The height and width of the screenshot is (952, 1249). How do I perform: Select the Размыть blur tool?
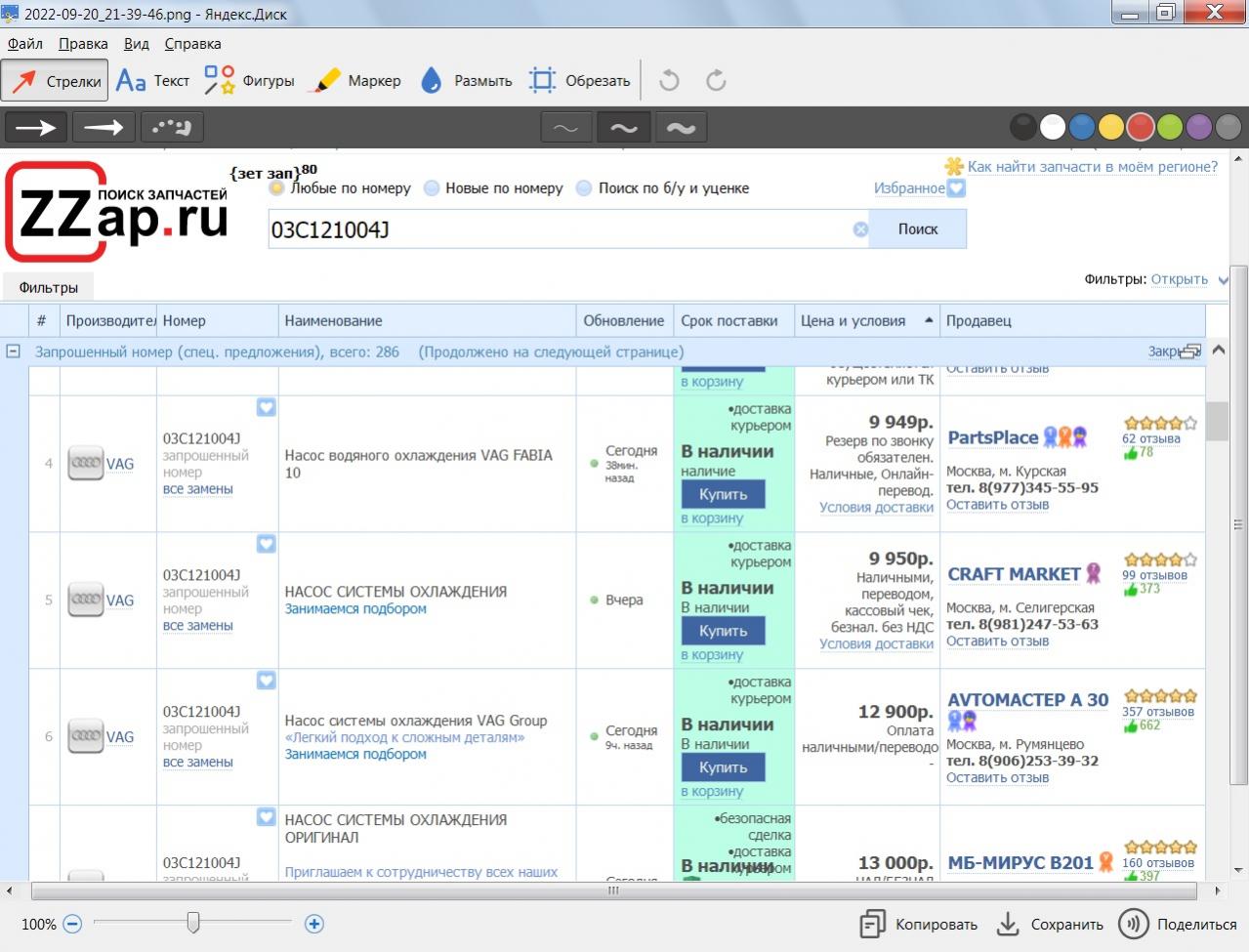point(466,81)
